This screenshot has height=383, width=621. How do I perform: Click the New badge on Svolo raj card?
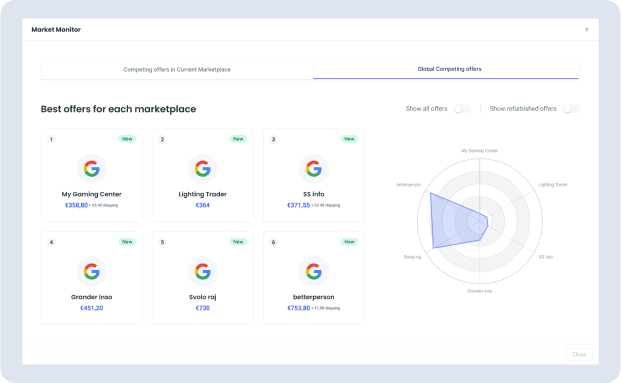point(238,242)
